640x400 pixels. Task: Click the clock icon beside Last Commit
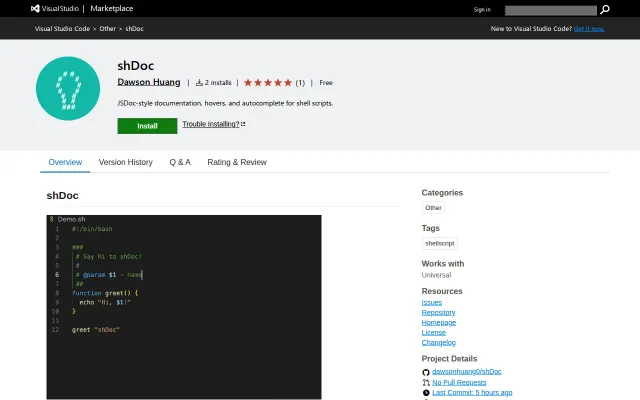click(x=426, y=393)
